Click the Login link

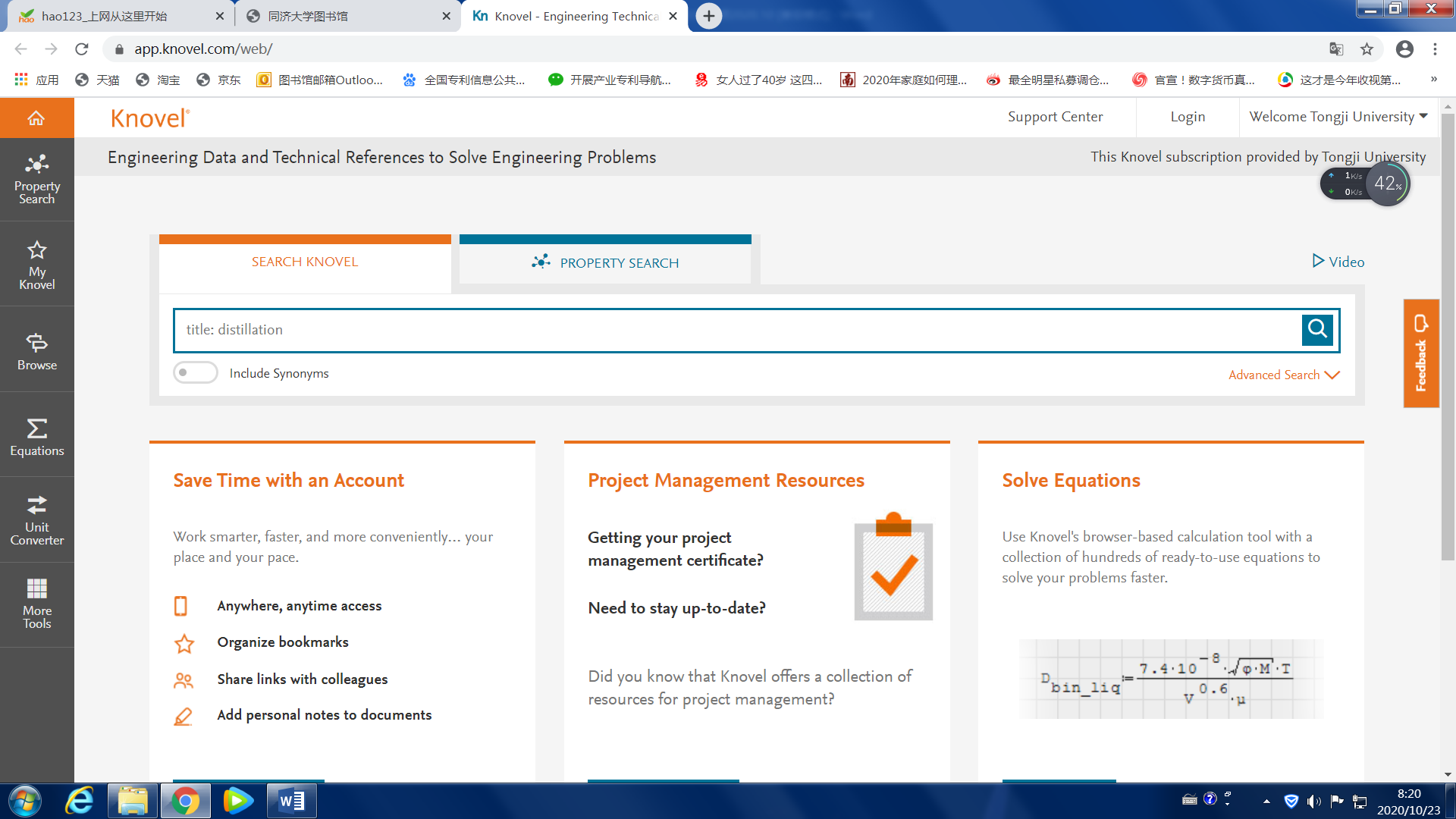(1188, 117)
